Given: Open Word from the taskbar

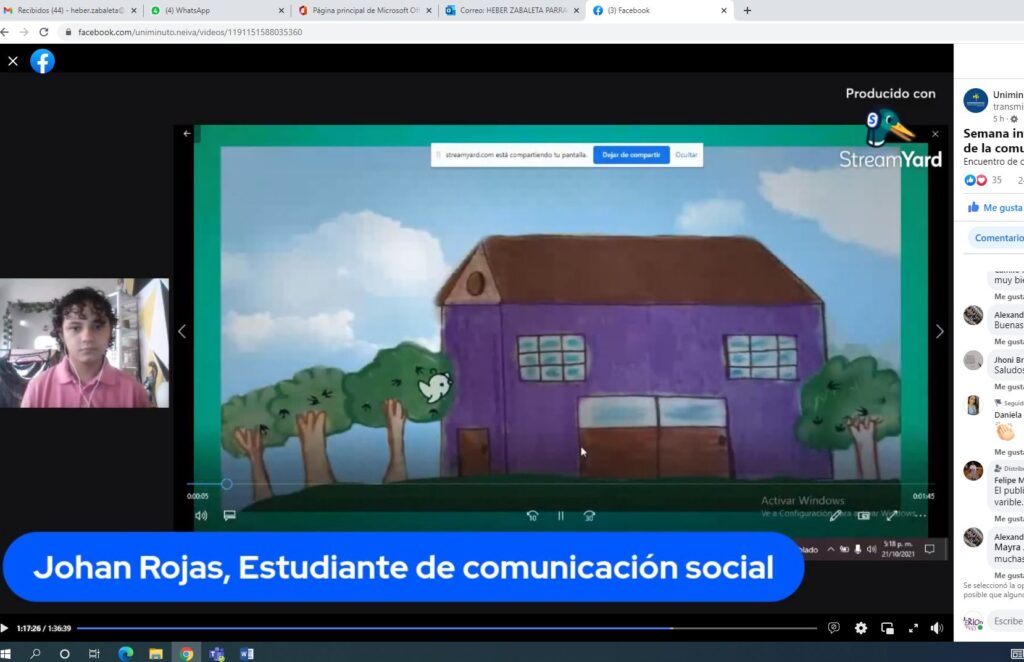Looking at the screenshot, I should [x=247, y=654].
